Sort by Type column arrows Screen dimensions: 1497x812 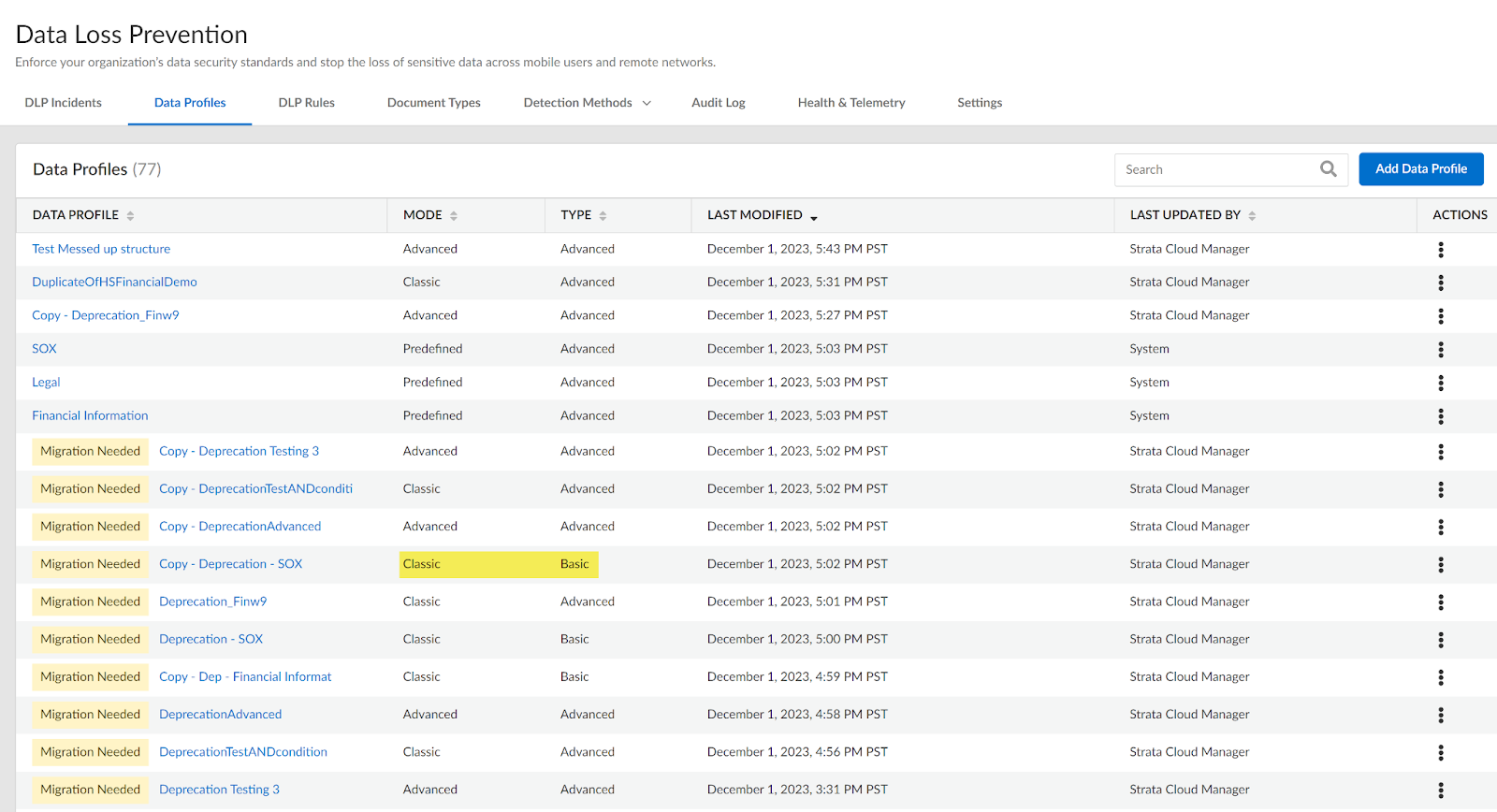[603, 216]
